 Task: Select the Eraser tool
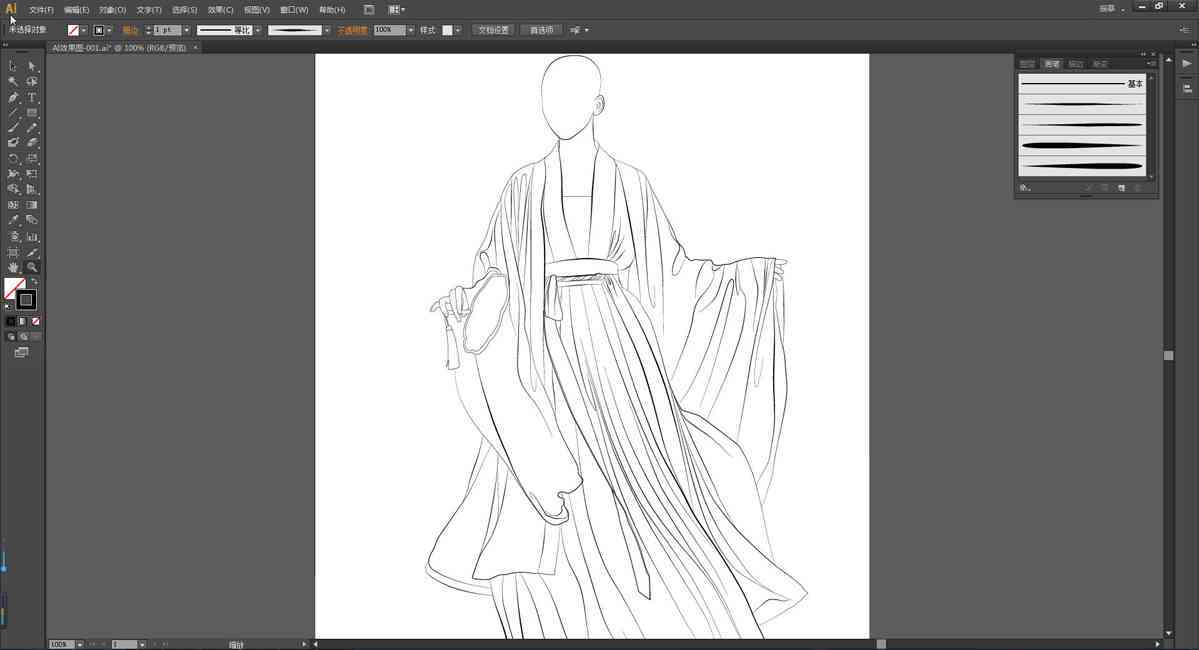click(32, 142)
